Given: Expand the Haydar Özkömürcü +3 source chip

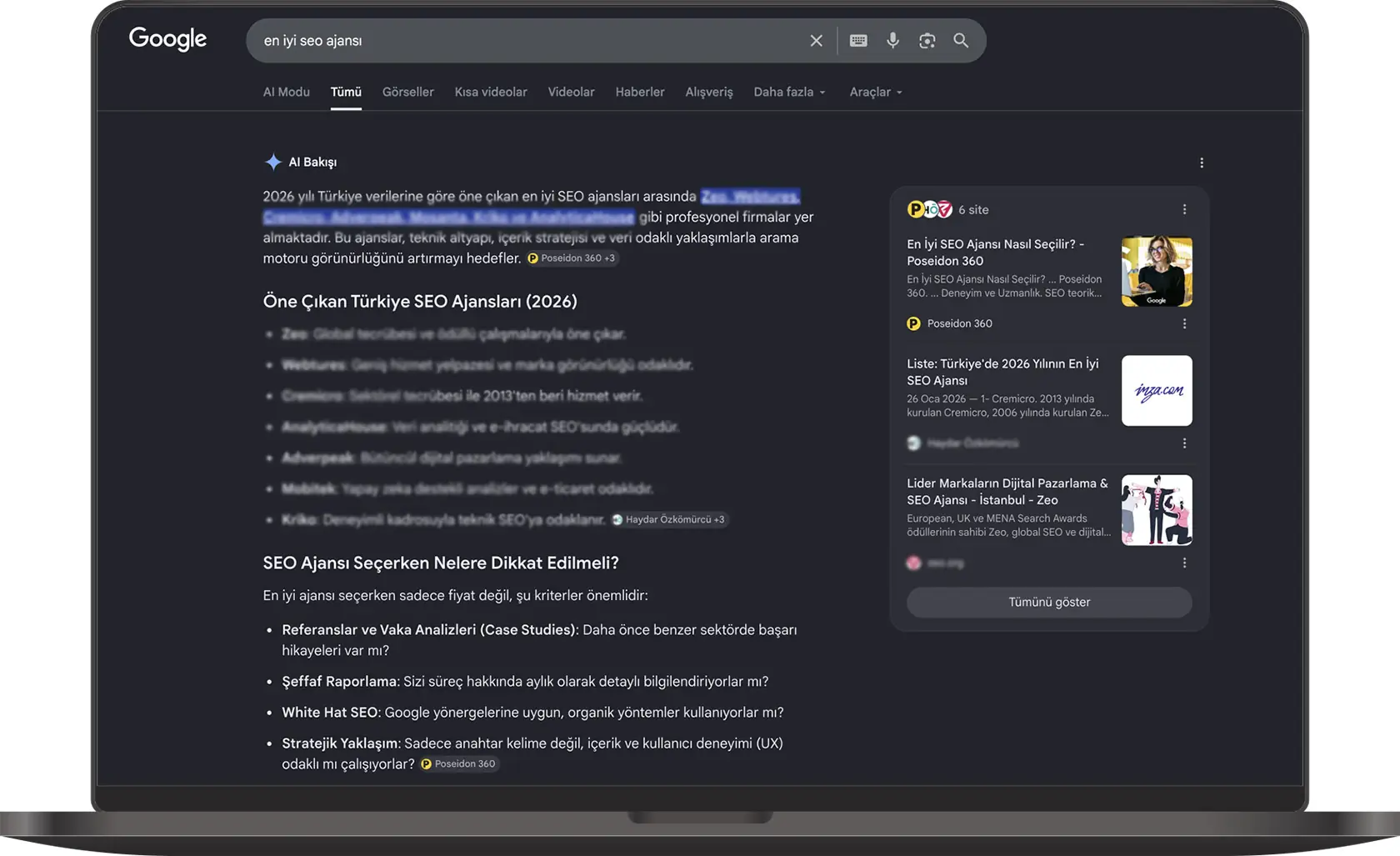Looking at the screenshot, I should click(x=669, y=519).
